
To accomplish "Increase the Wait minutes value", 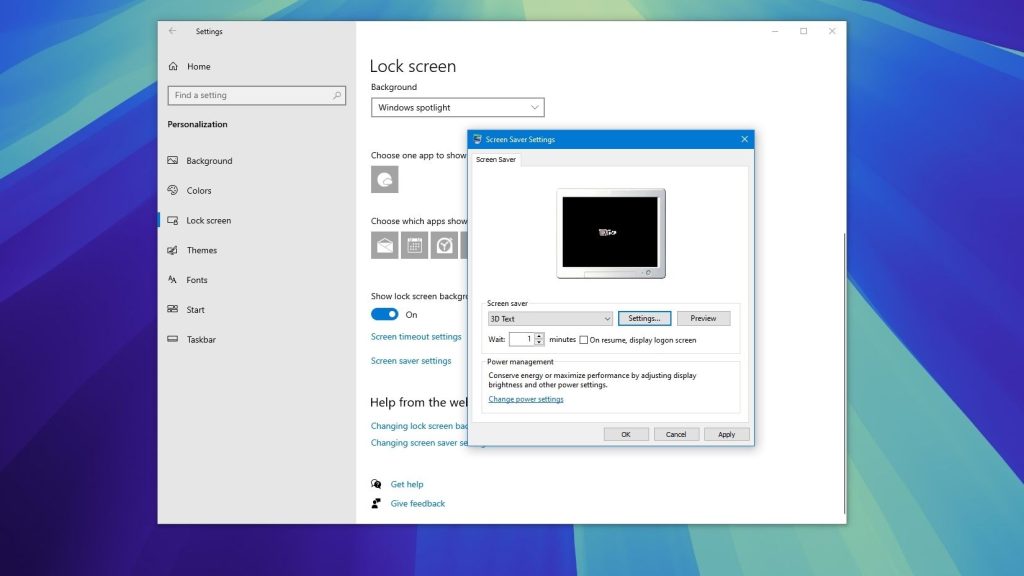I will click(x=539, y=335).
